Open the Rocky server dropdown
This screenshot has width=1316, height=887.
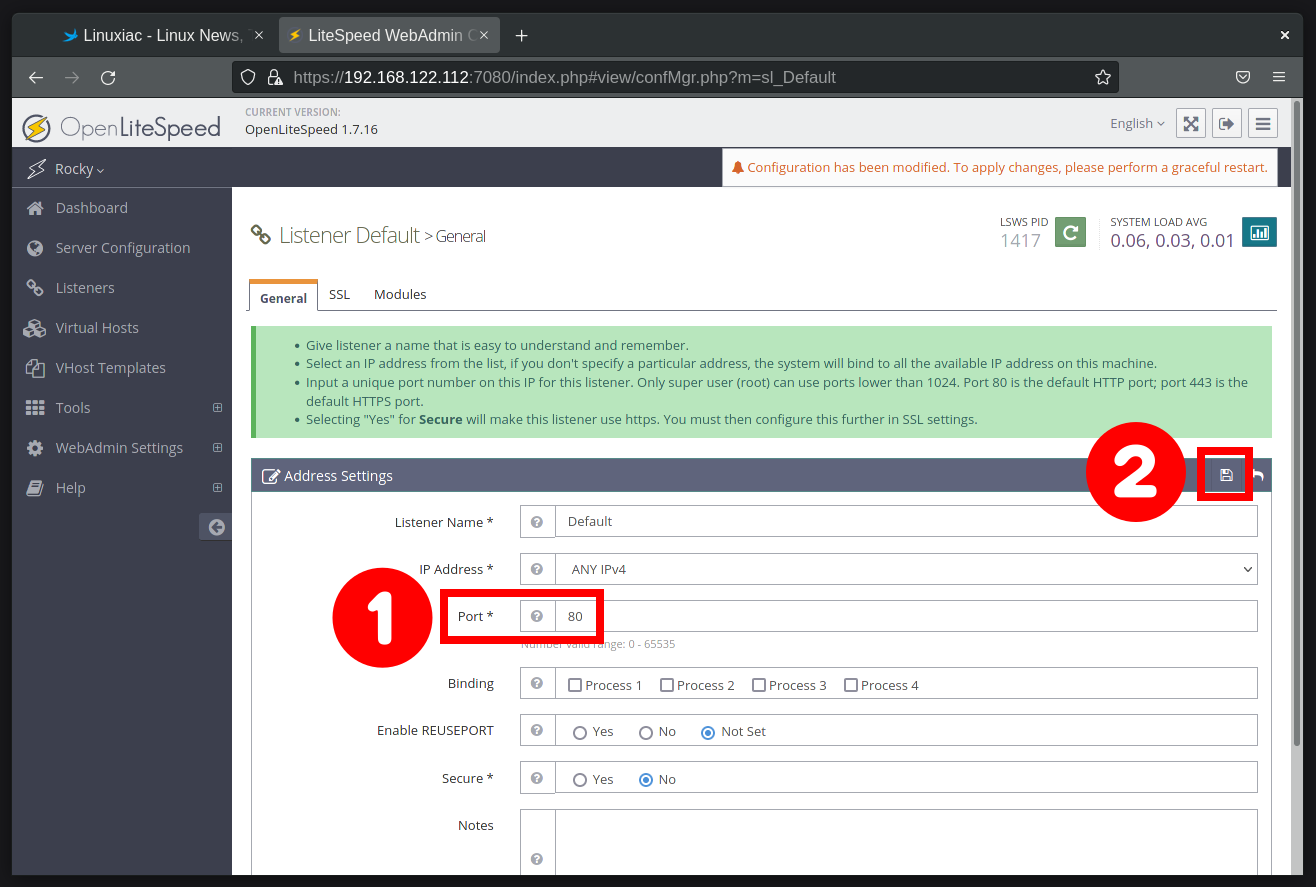pyautogui.click(x=79, y=169)
